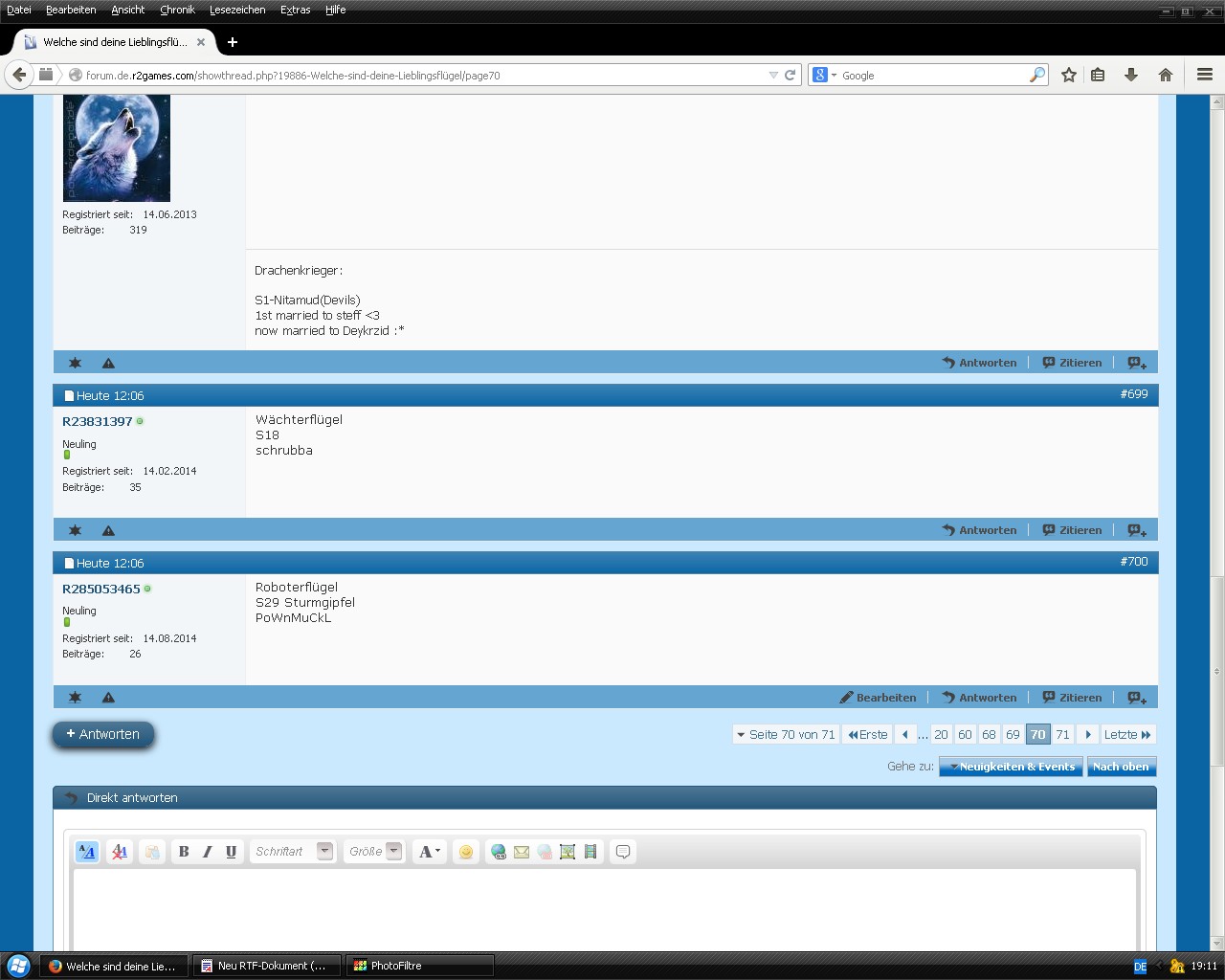Image resolution: width=1225 pixels, height=980 pixels.
Task: Click the '+ Antworten' button
Action: (103, 735)
